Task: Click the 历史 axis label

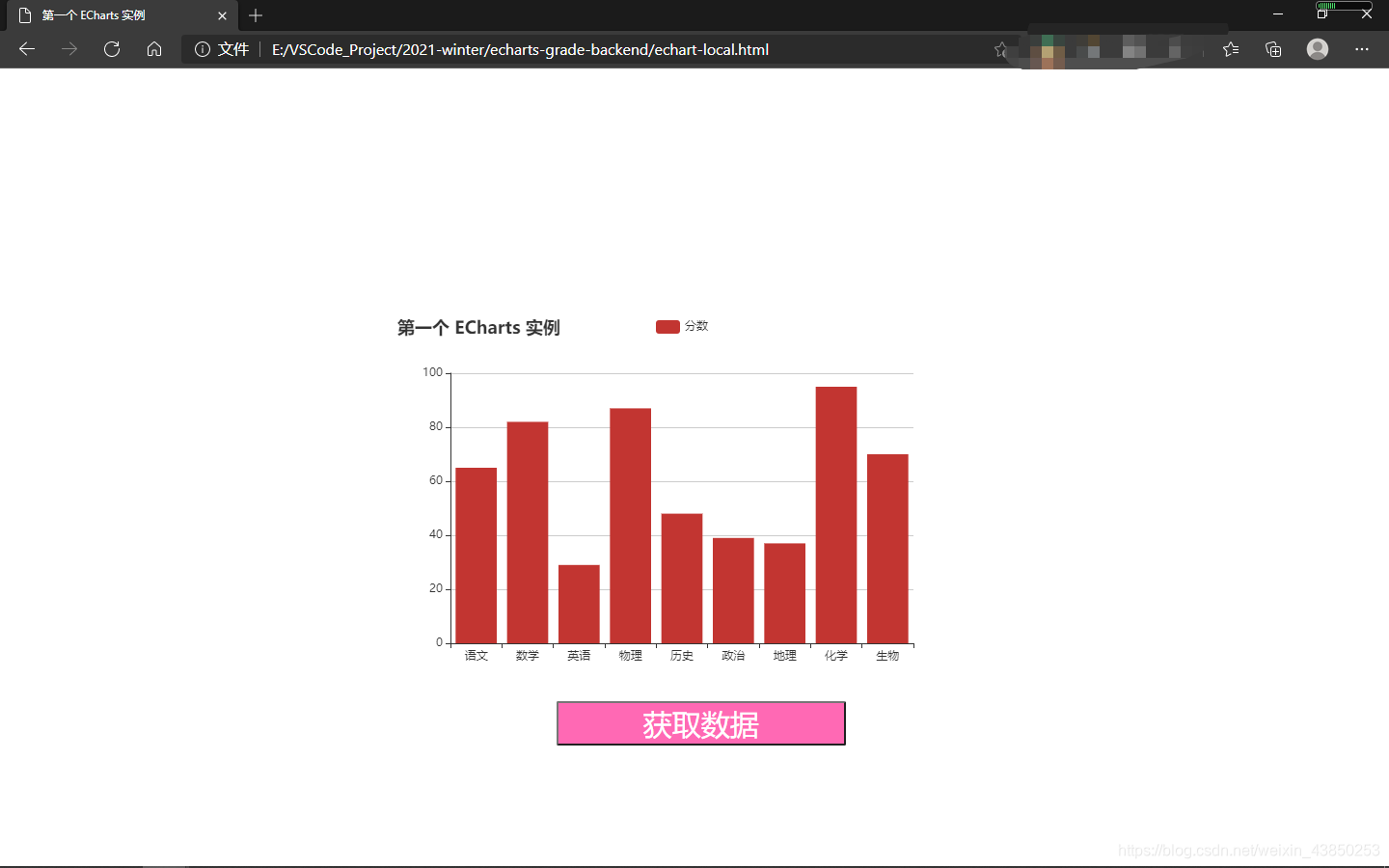Action: [682, 656]
